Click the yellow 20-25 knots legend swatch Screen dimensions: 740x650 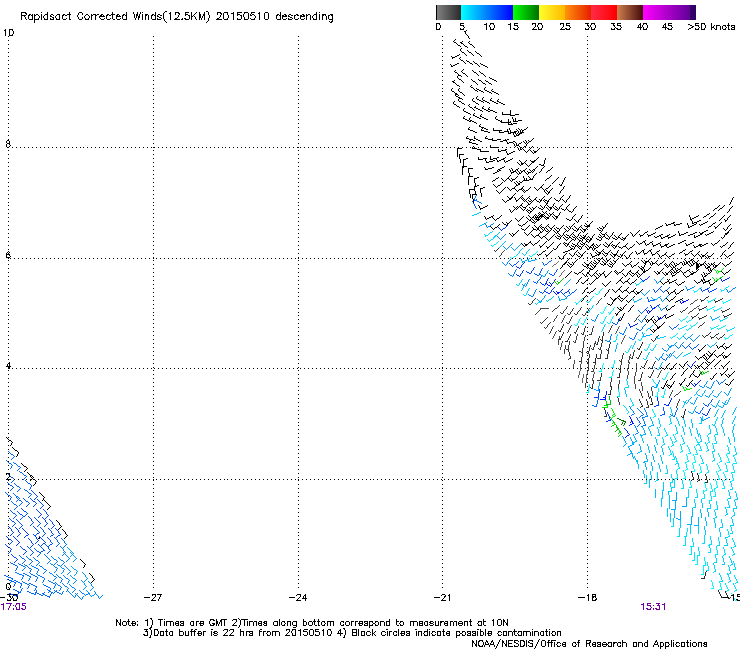click(552, 12)
